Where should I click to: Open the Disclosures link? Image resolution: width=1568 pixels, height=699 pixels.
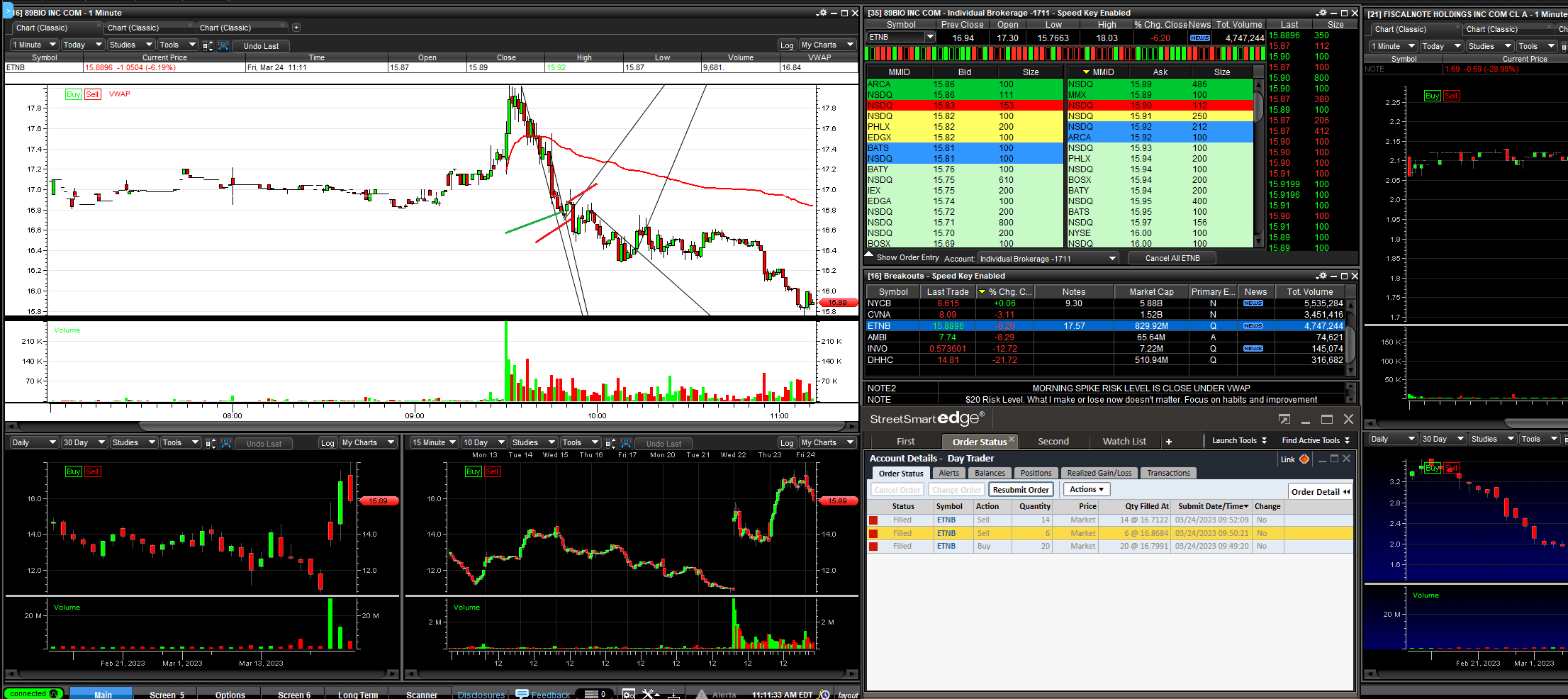(481, 695)
